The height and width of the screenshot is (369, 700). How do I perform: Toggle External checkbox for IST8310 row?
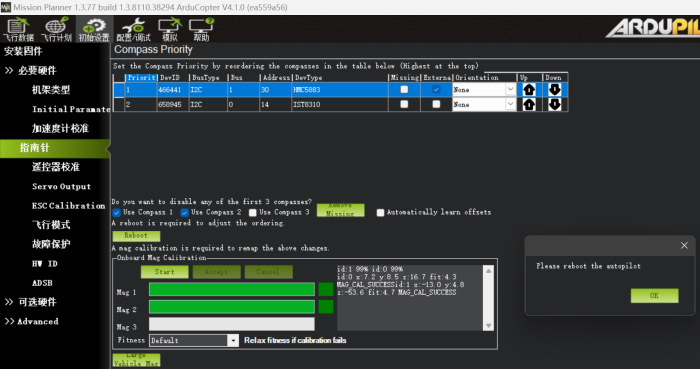click(436, 104)
